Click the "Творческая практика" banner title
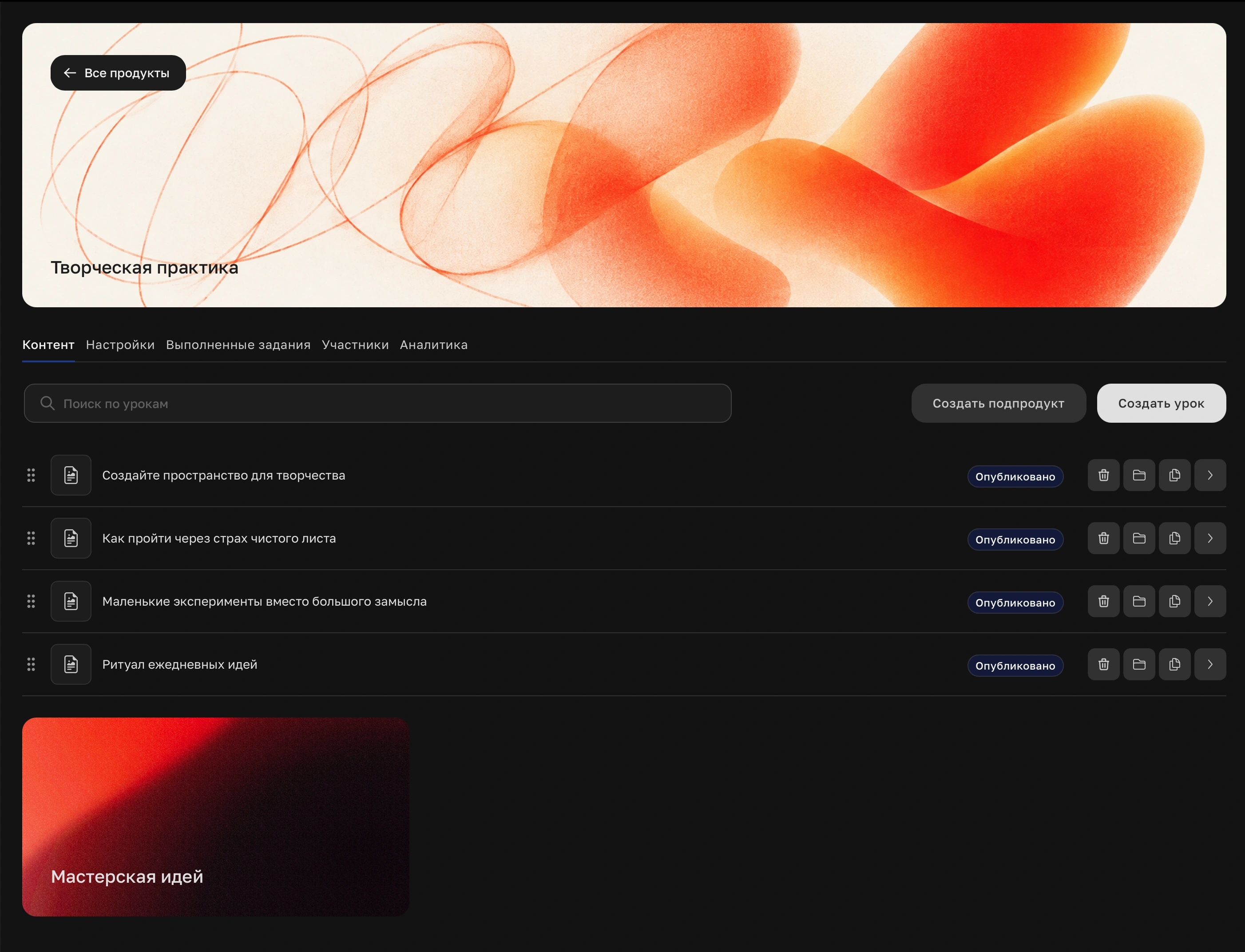1245x952 pixels. tap(144, 267)
